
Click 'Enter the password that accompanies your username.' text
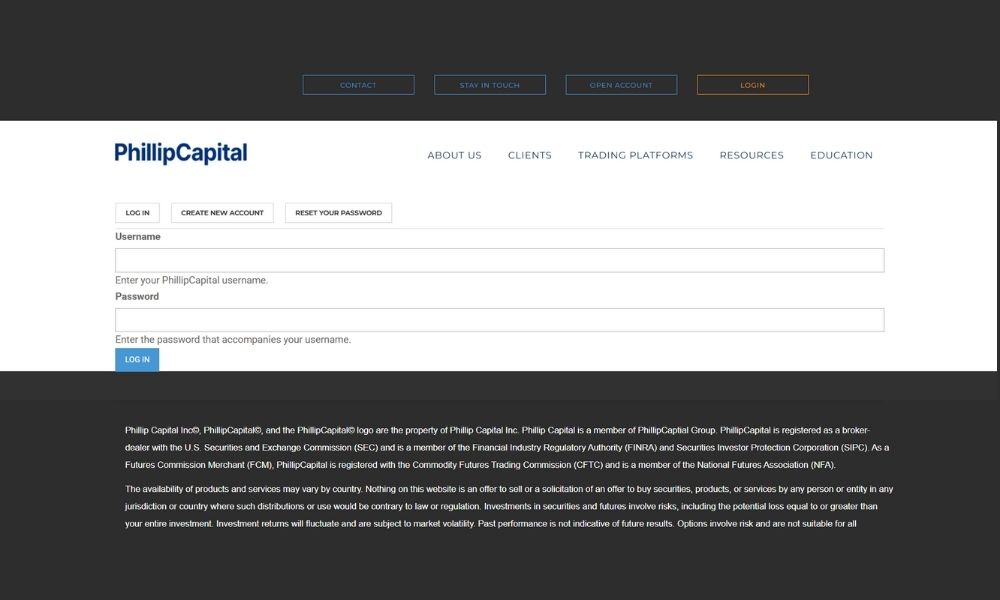233,340
